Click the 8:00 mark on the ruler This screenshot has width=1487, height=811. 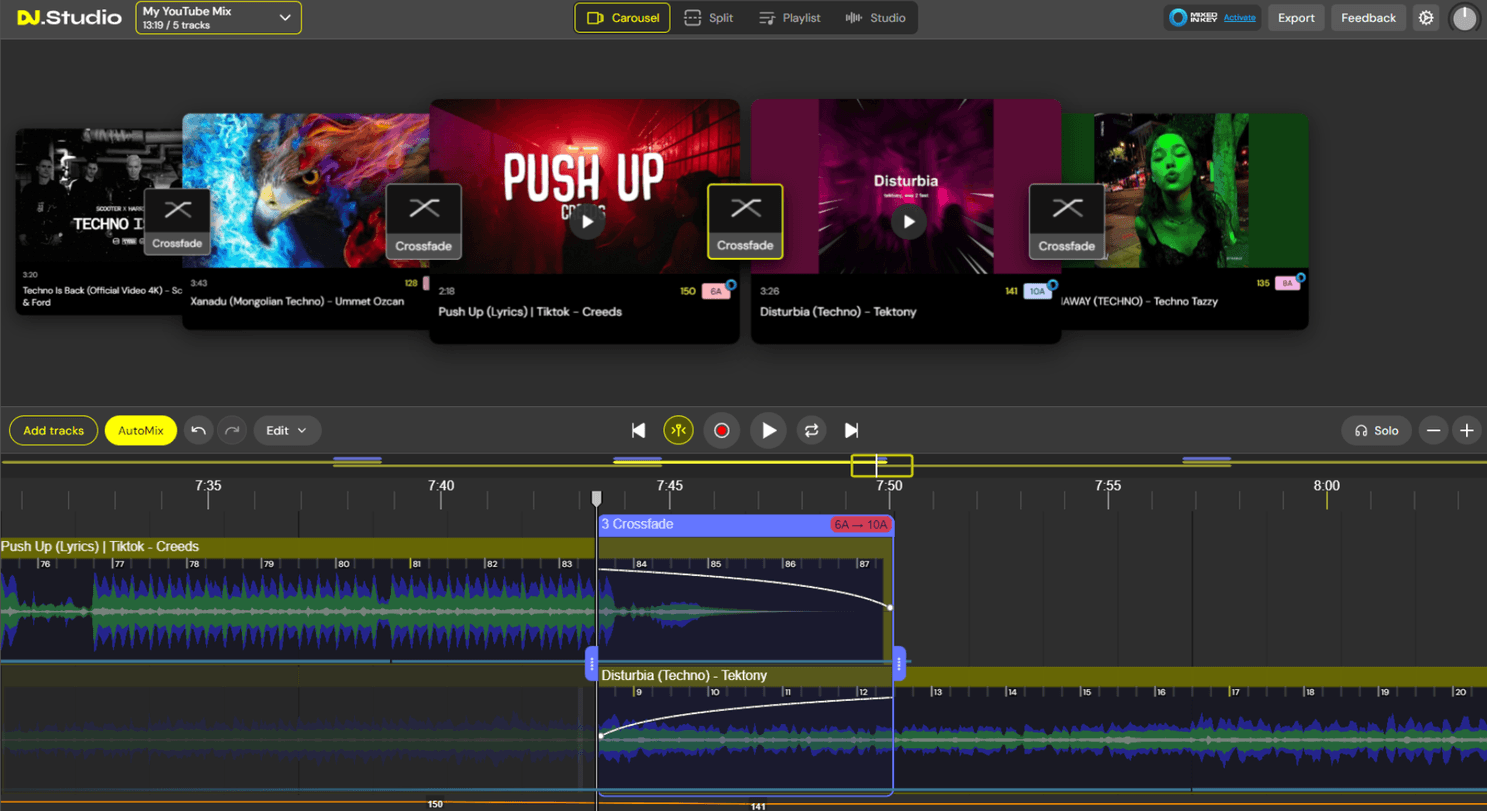click(x=1327, y=486)
